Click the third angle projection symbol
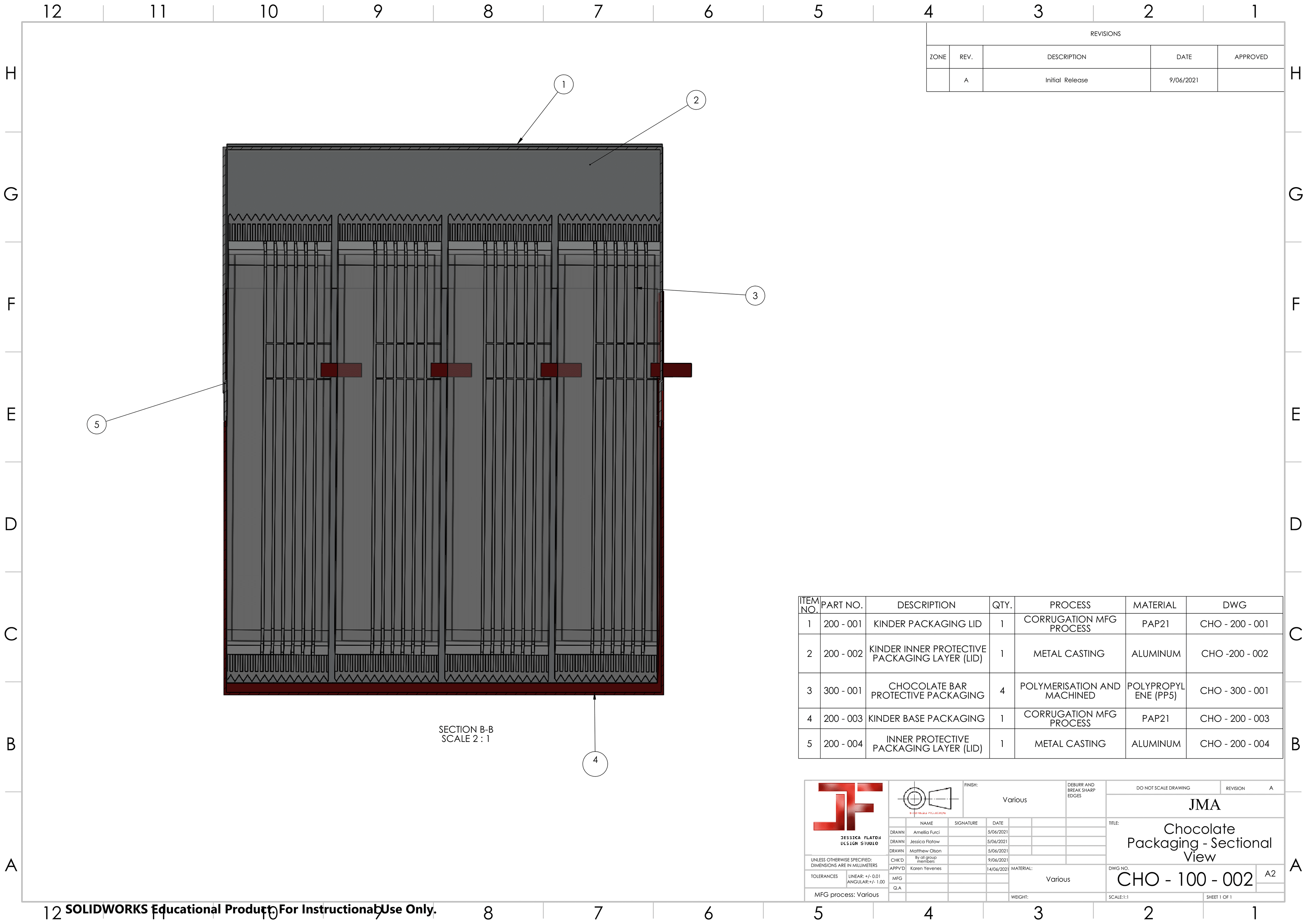This screenshot has width=1307, height=924. [x=928, y=799]
